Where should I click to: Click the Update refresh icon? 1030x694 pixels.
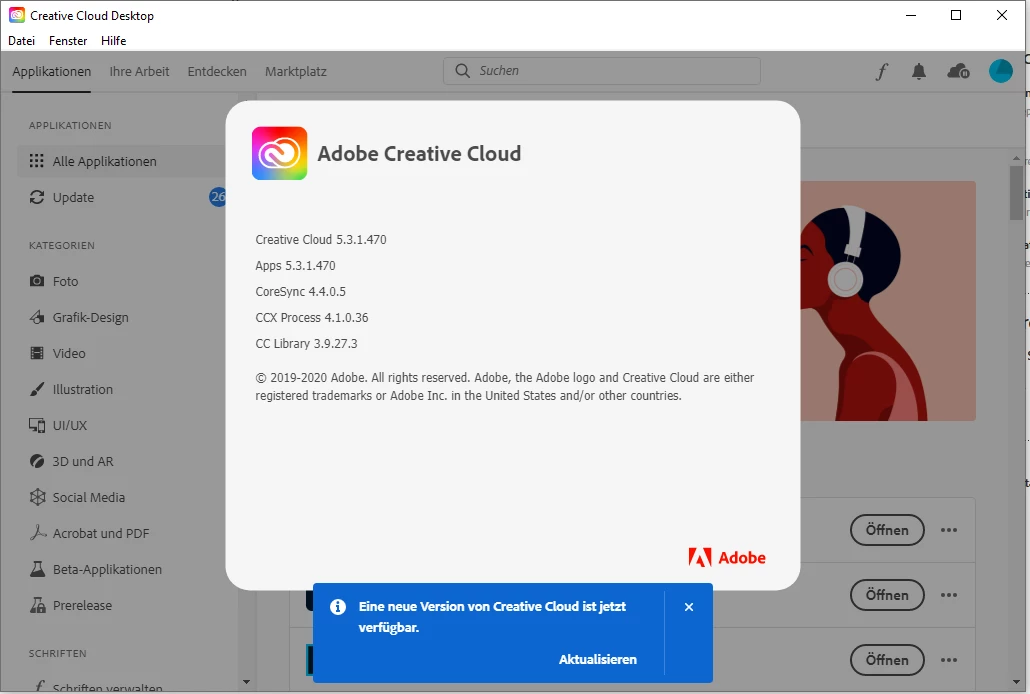37,197
